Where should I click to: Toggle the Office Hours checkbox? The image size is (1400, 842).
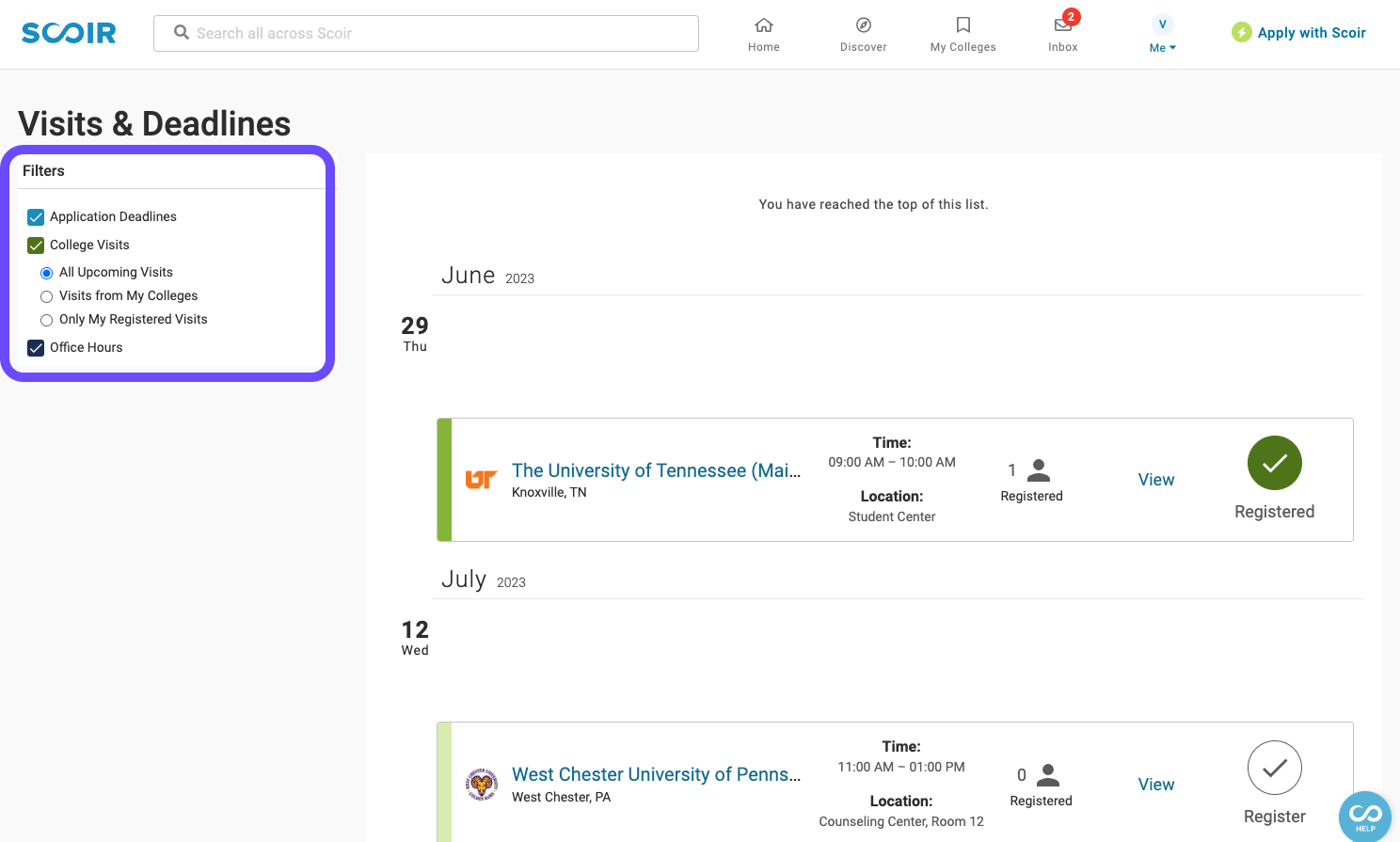[x=36, y=348]
